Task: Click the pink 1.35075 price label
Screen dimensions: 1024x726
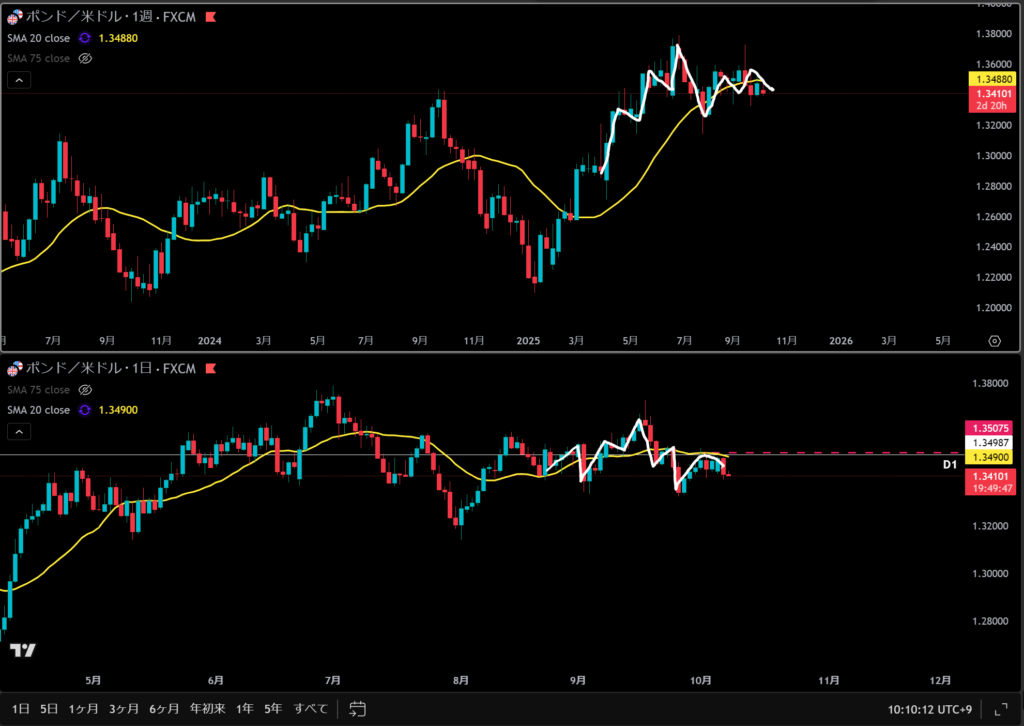Action: (x=988, y=426)
